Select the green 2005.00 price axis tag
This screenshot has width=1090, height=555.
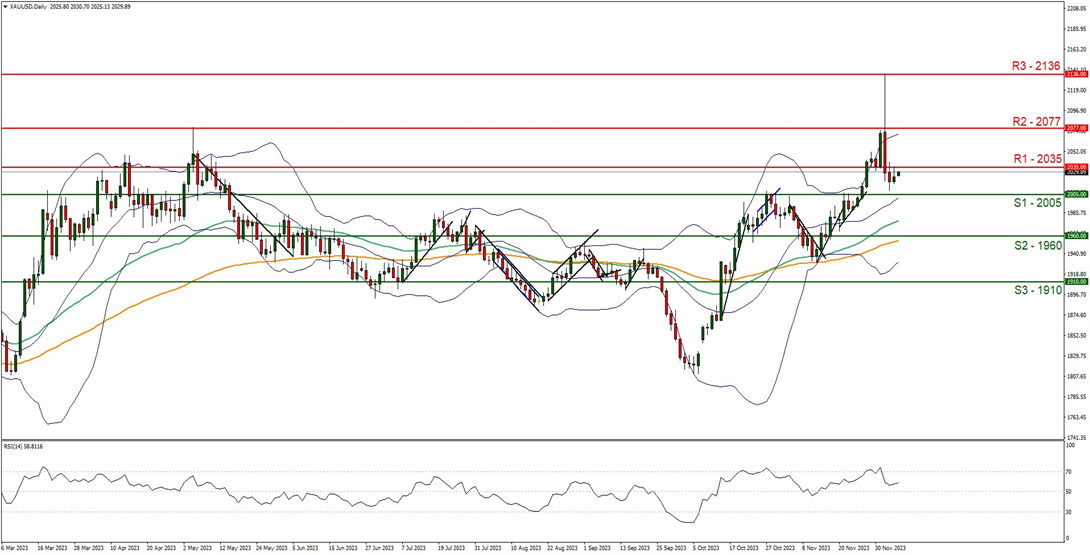tap(1076, 194)
